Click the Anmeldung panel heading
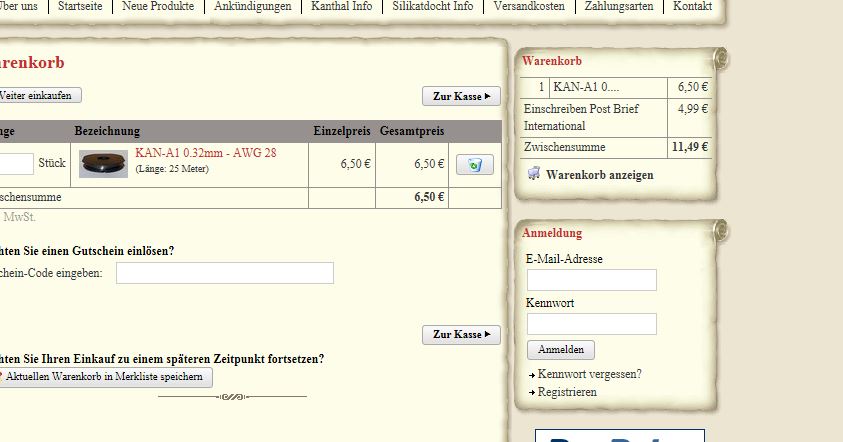 tap(552, 233)
